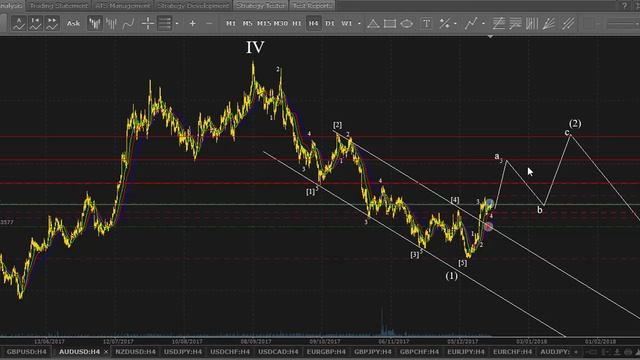Select the IV wave label on chart
The image size is (640, 360).
pos(255,47)
